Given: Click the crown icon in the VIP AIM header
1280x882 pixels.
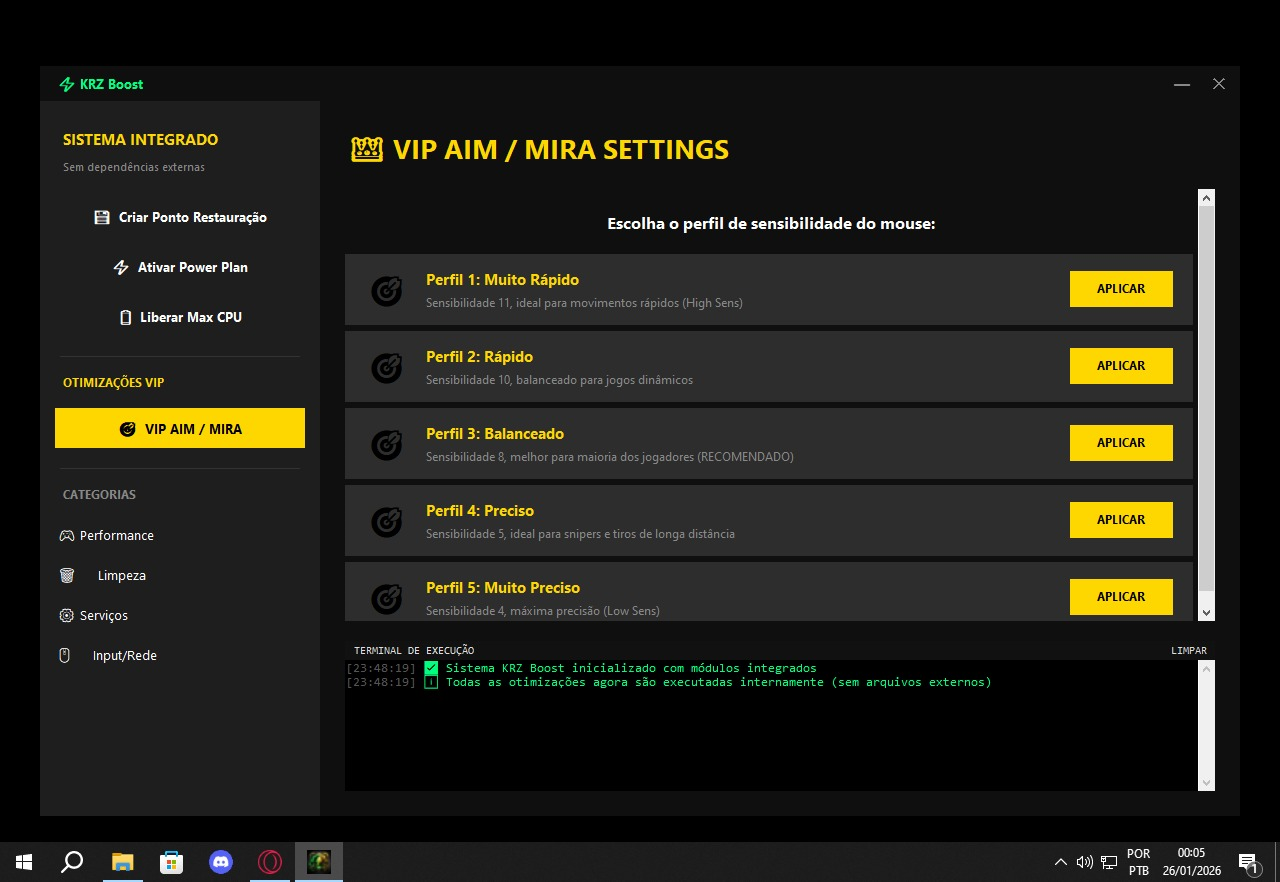Looking at the screenshot, I should coord(367,150).
